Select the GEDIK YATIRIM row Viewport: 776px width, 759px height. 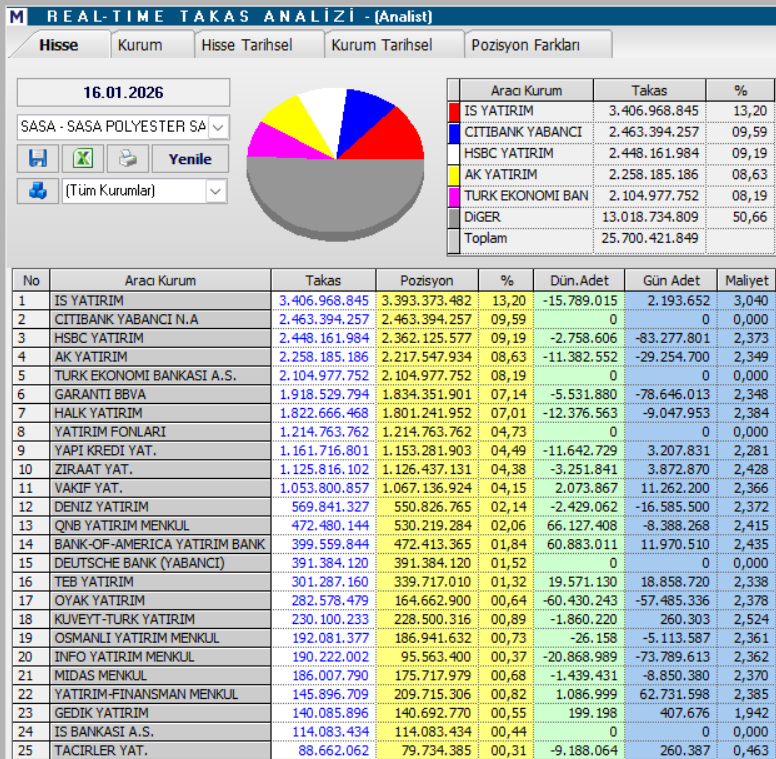[394, 713]
